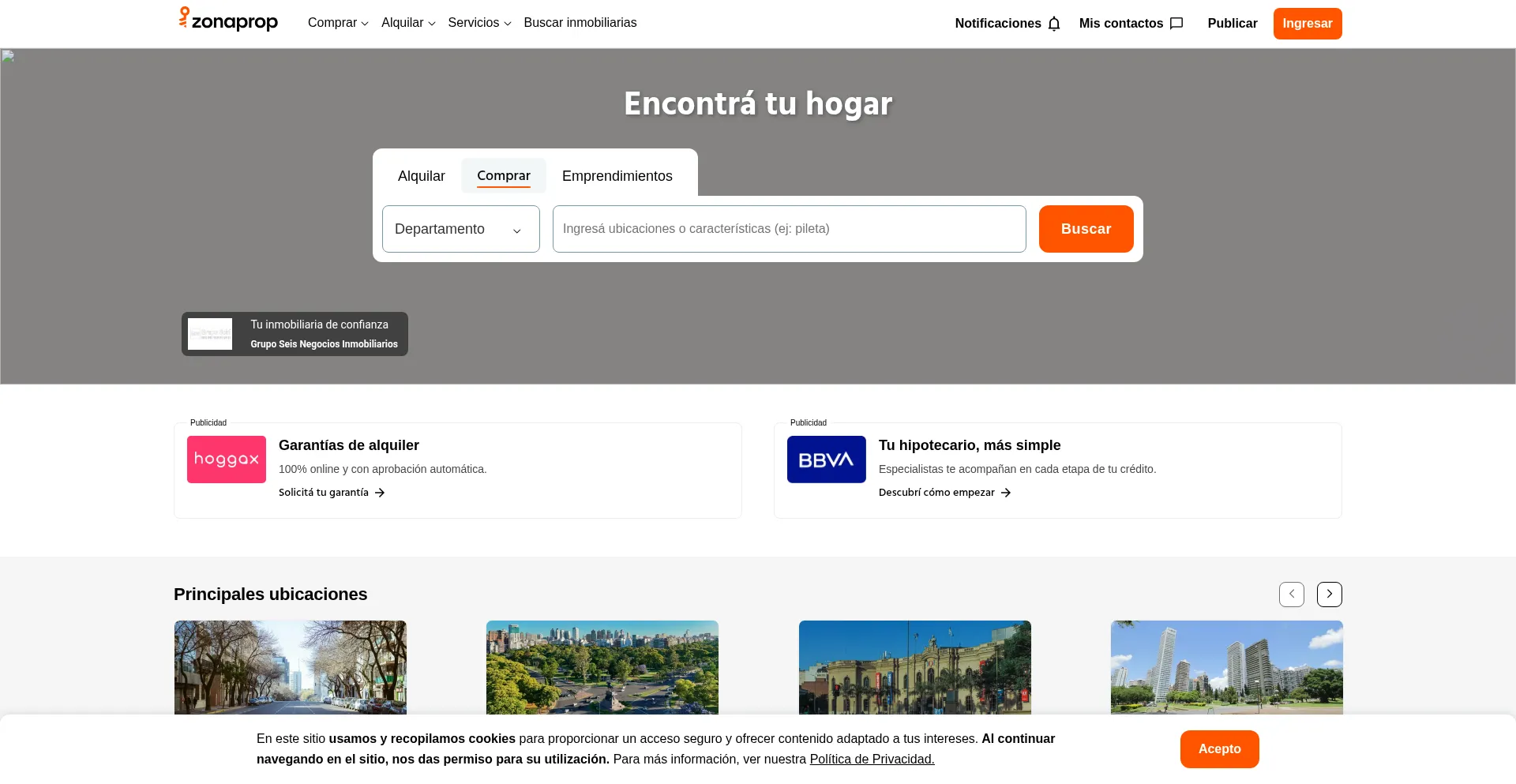Expand the Servicios menu
This screenshot has width=1516, height=784.
click(x=479, y=23)
